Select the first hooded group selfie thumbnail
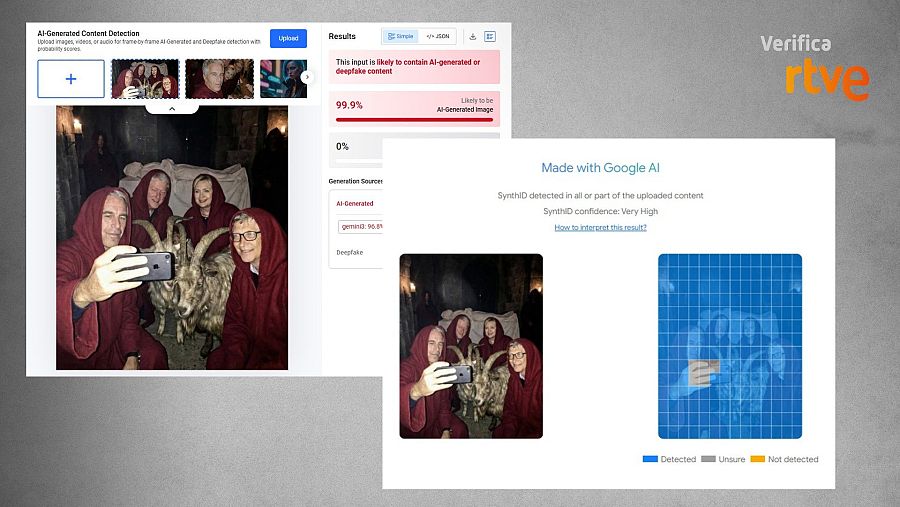This screenshot has height=507, width=900. pos(145,78)
